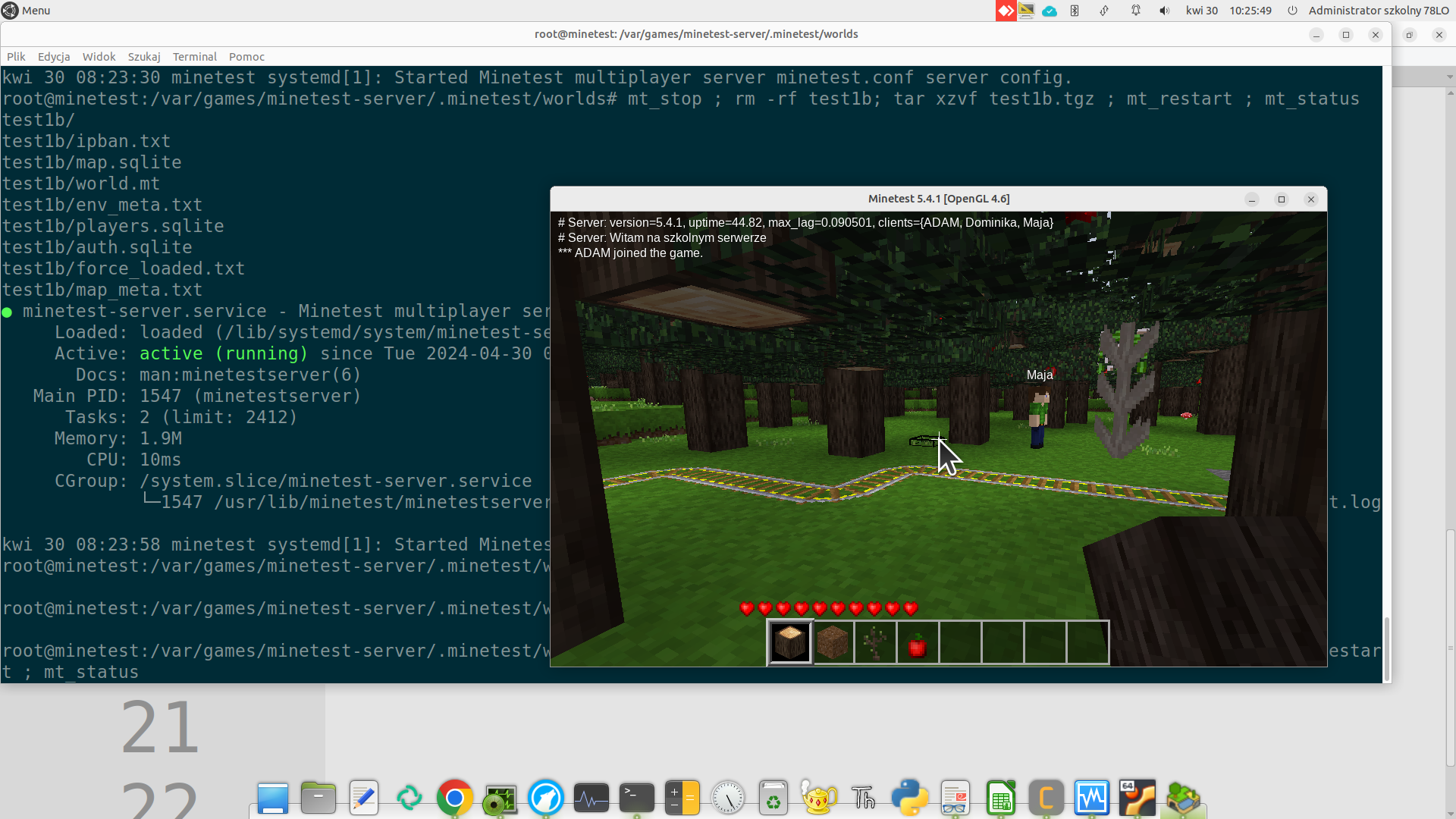This screenshot has width=1456, height=819.
Task: Open the clock app in dock
Action: pyautogui.click(x=728, y=798)
